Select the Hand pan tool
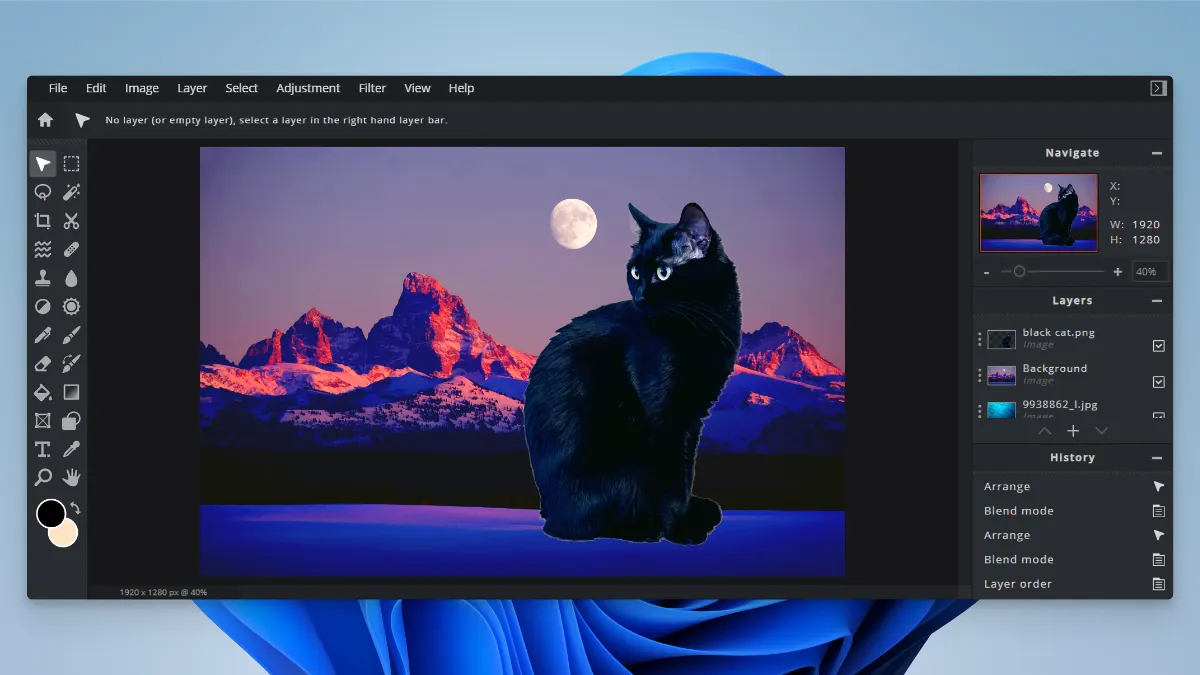This screenshot has height=675, width=1200. 71,477
